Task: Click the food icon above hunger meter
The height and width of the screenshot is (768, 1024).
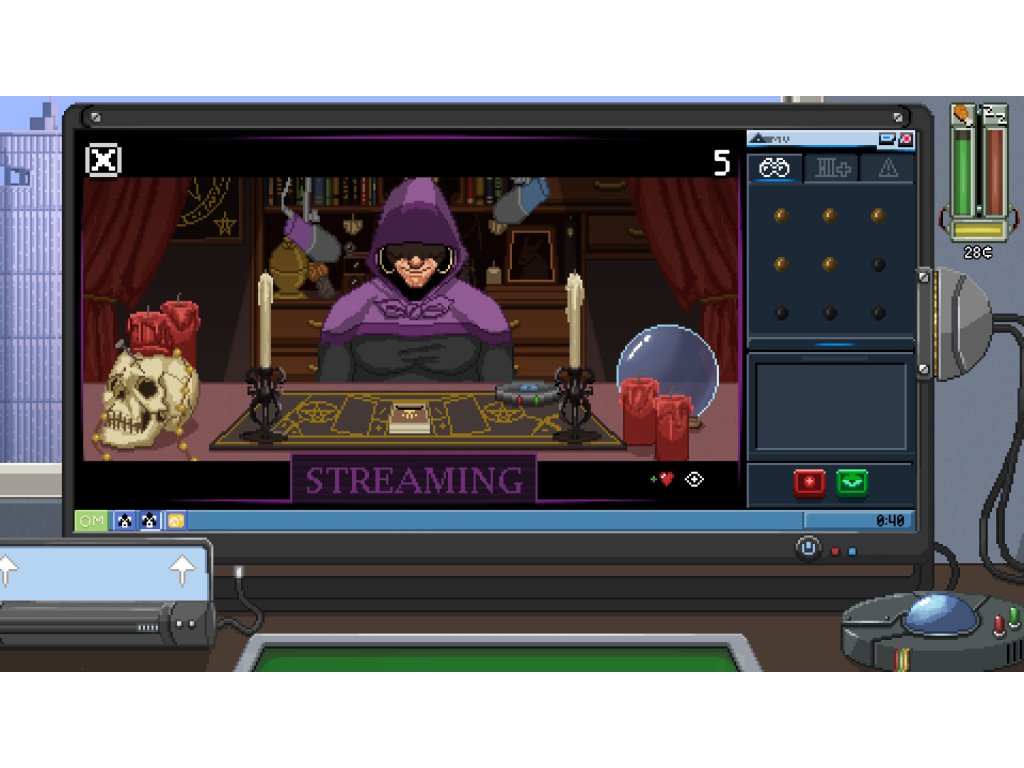Action: tap(962, 114)
